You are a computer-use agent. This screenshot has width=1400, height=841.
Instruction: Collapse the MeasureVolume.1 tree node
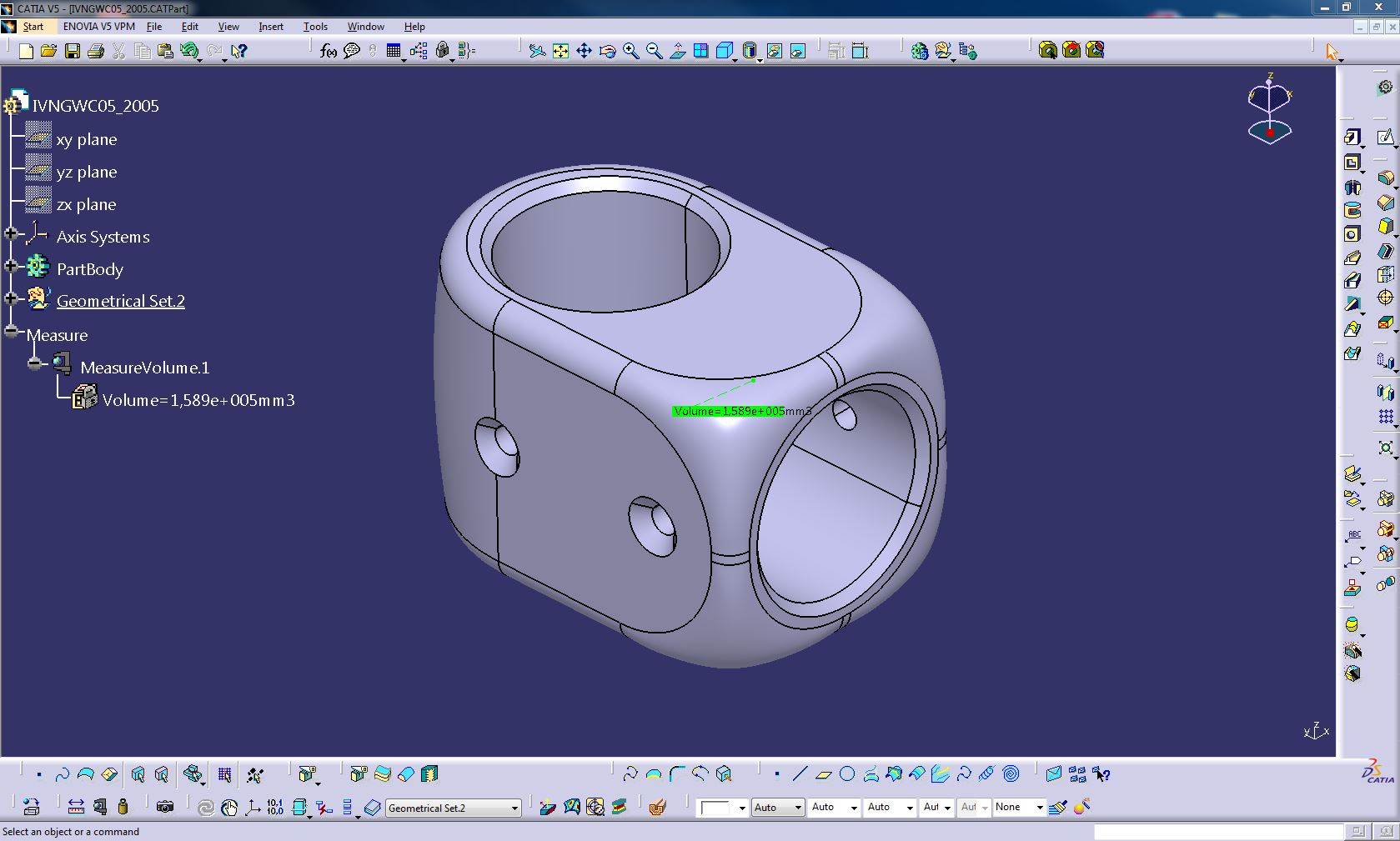click(34, 363)
